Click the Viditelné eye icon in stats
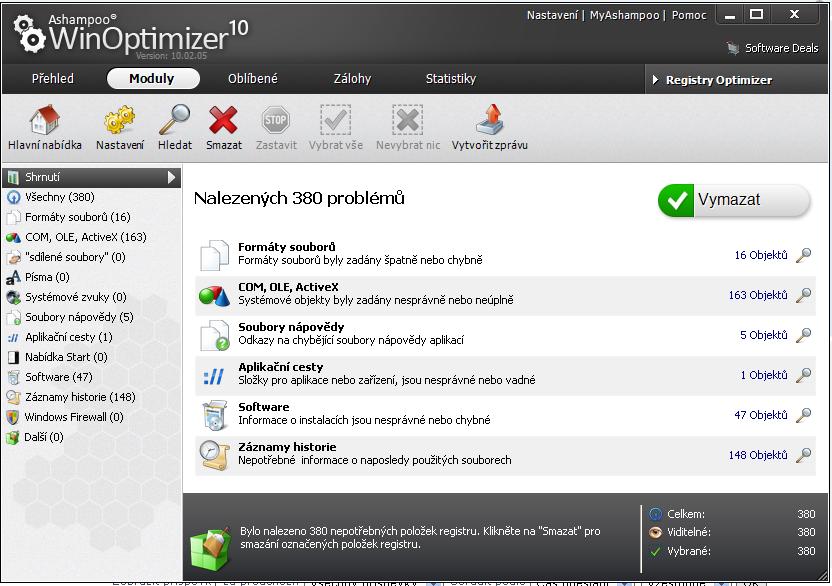The image size is (832, 586). coord(656,532)
